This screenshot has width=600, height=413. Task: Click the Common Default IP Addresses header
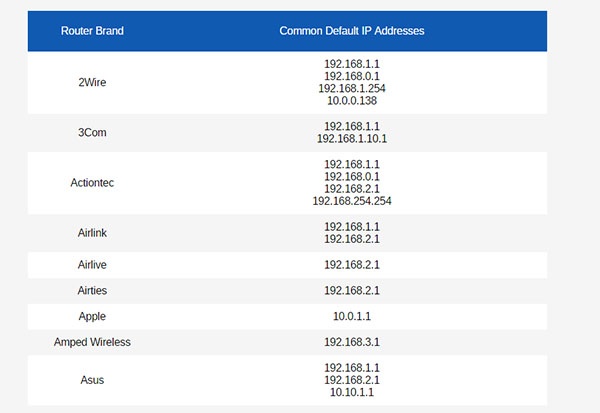pyautogui.click(x=351, y=31)
